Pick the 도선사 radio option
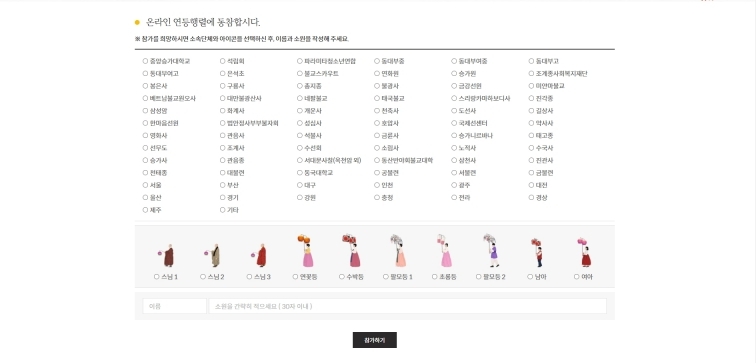The width and height of the screenshot is (756, 363). tap(454, 111)
